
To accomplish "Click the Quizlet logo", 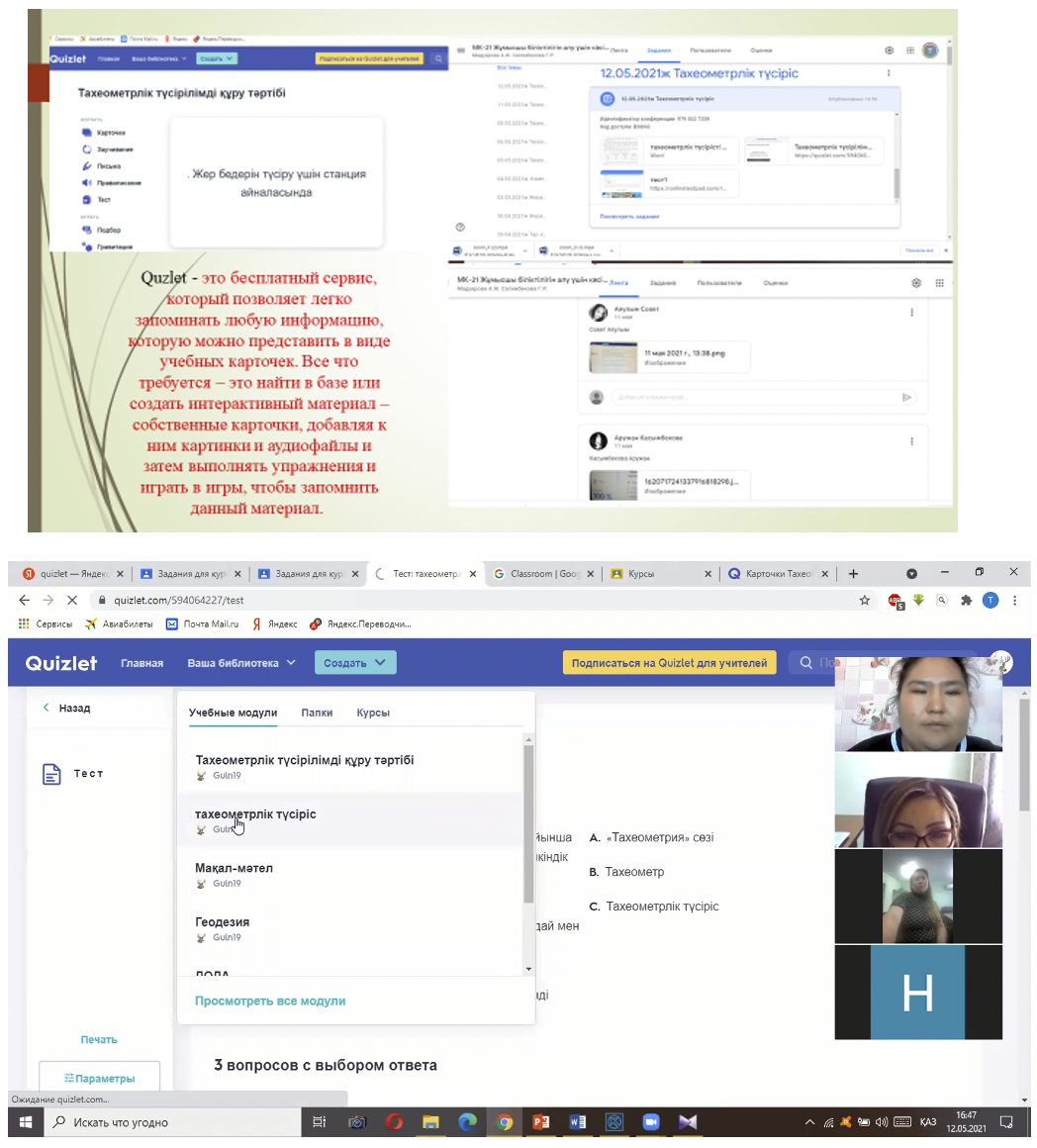I will click(60, 663).
